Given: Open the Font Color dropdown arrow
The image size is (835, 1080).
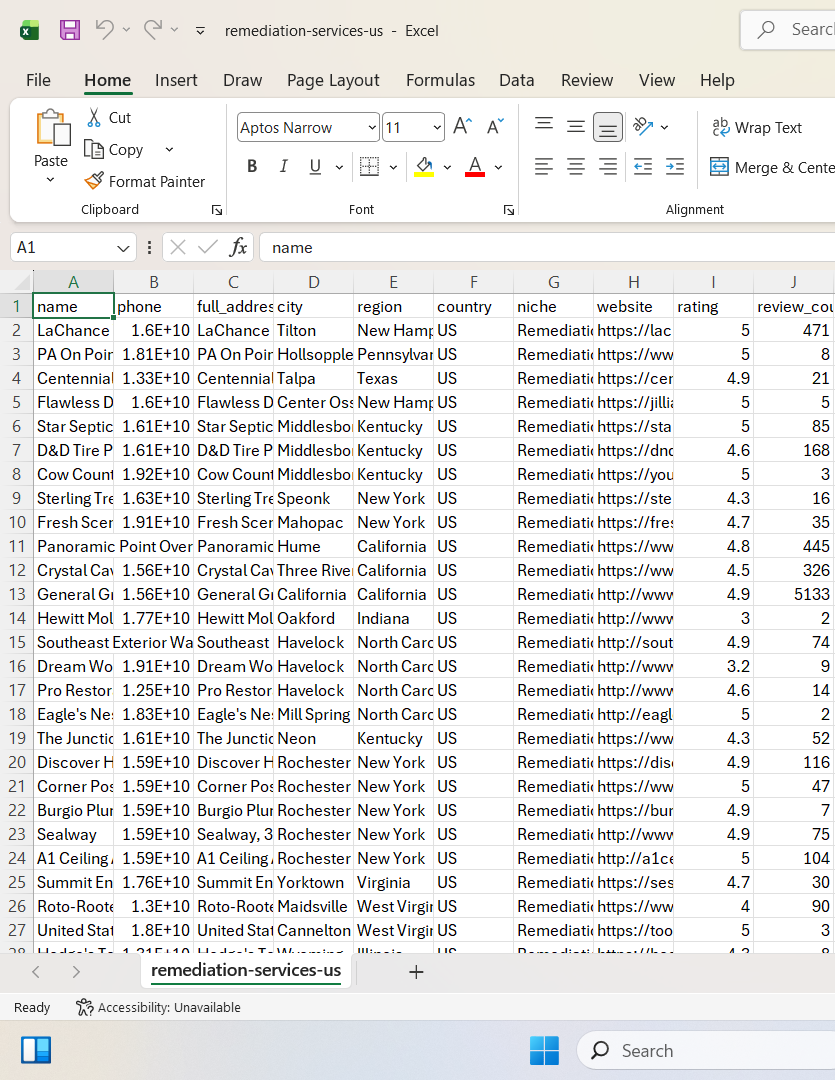Looking at the screenshot, I should point(498,167).
